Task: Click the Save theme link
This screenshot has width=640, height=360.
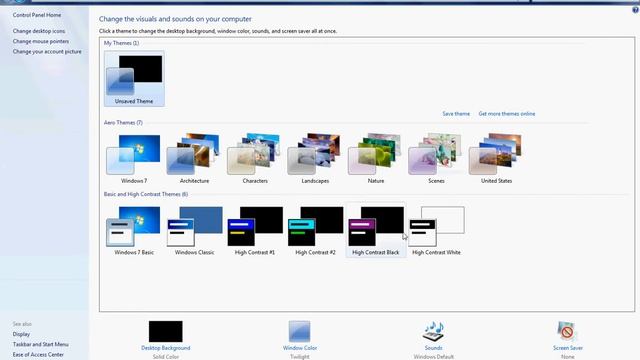Action: tap(456, 114)
